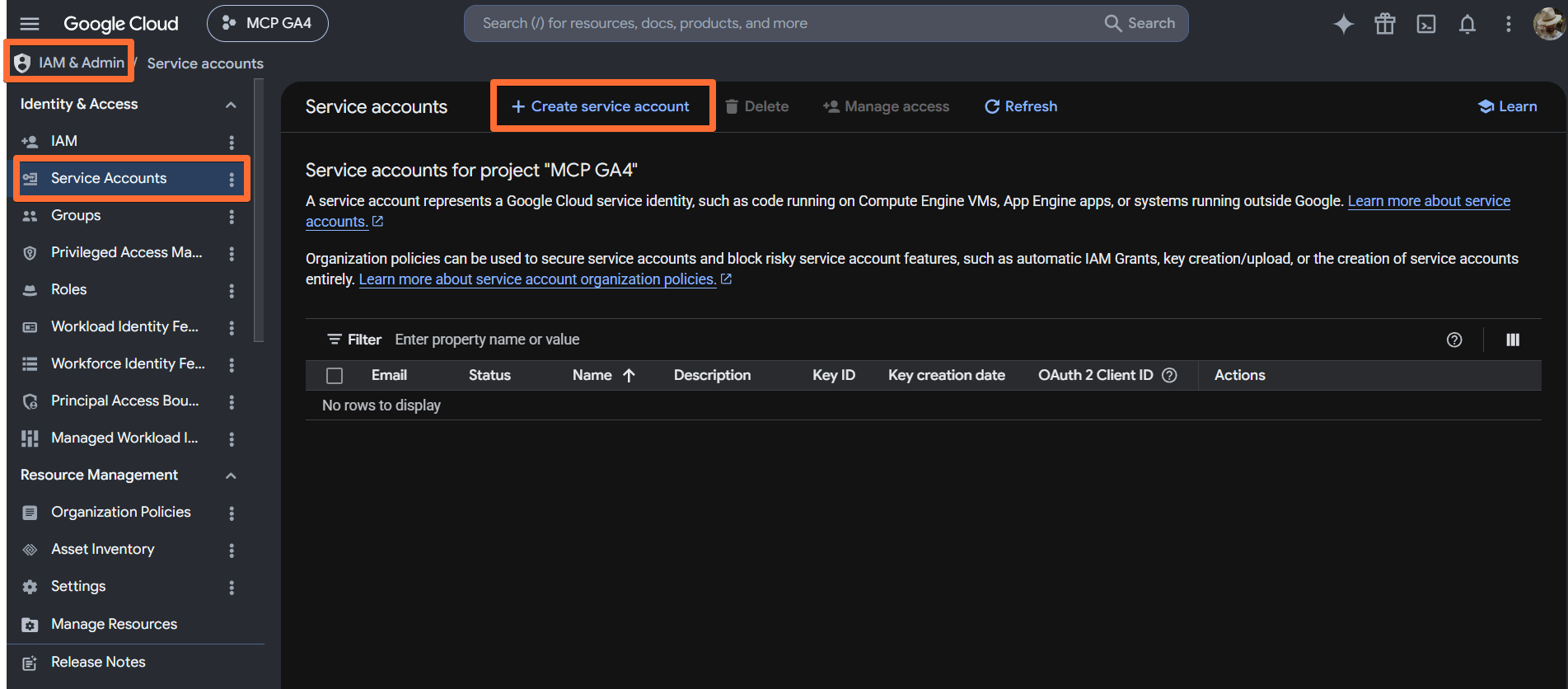The width and height of the screenshot is (1568, 689).
Task: Toggle the select-all rows checkbox
Action: click(335, 376)
